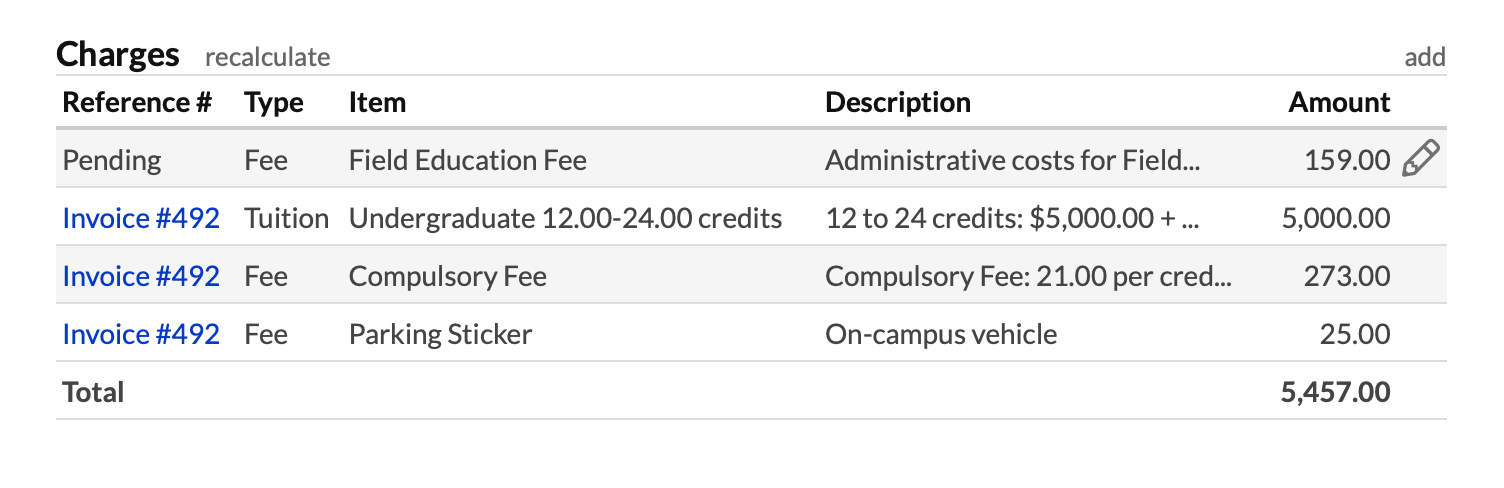Screen dimensions: 1504x488
Task: Click the Compulsory Fee item cell
Action: click(x=448, y=276)
